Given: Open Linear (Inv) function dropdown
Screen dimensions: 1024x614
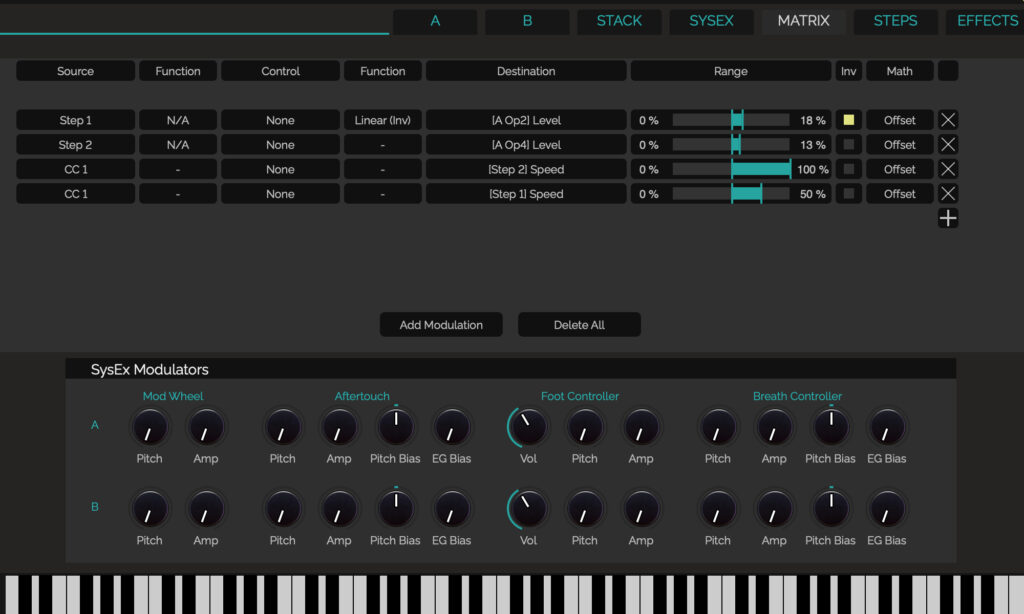Looking at the screenshot, I should coord(383,120).
